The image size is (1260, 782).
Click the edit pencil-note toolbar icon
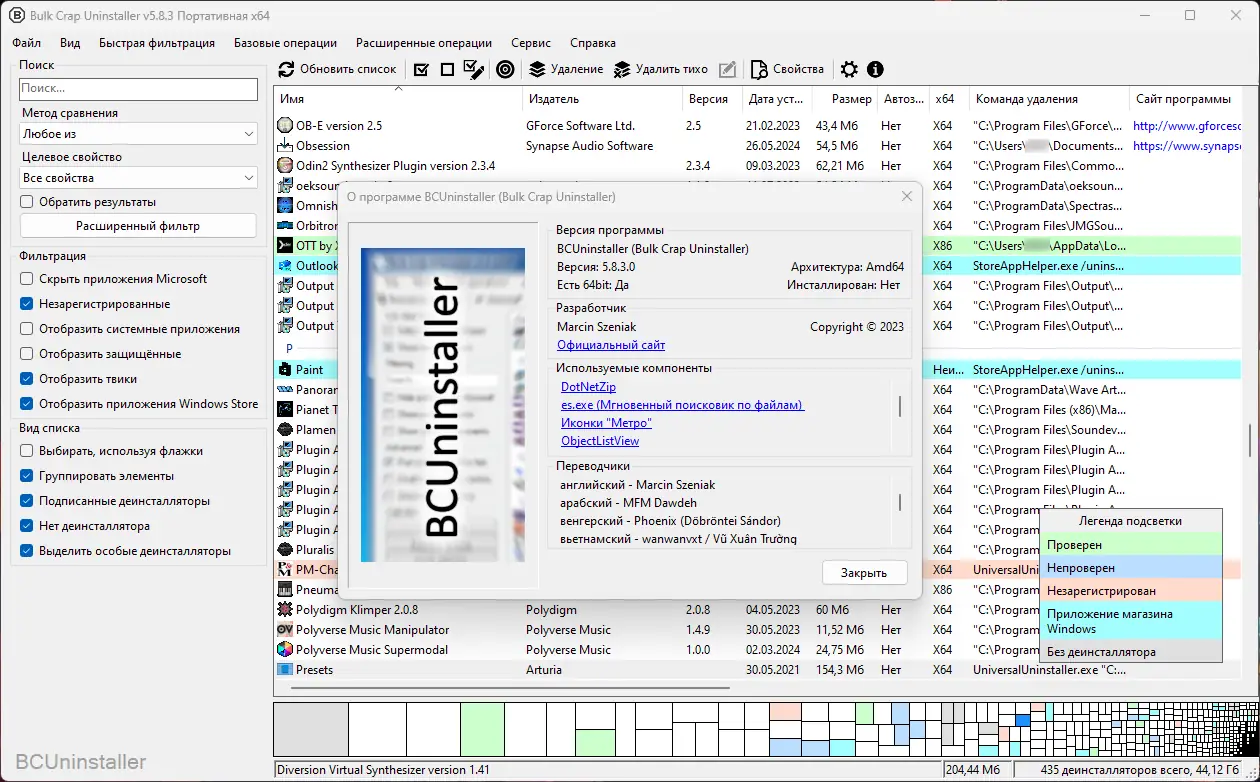point(728,69)
